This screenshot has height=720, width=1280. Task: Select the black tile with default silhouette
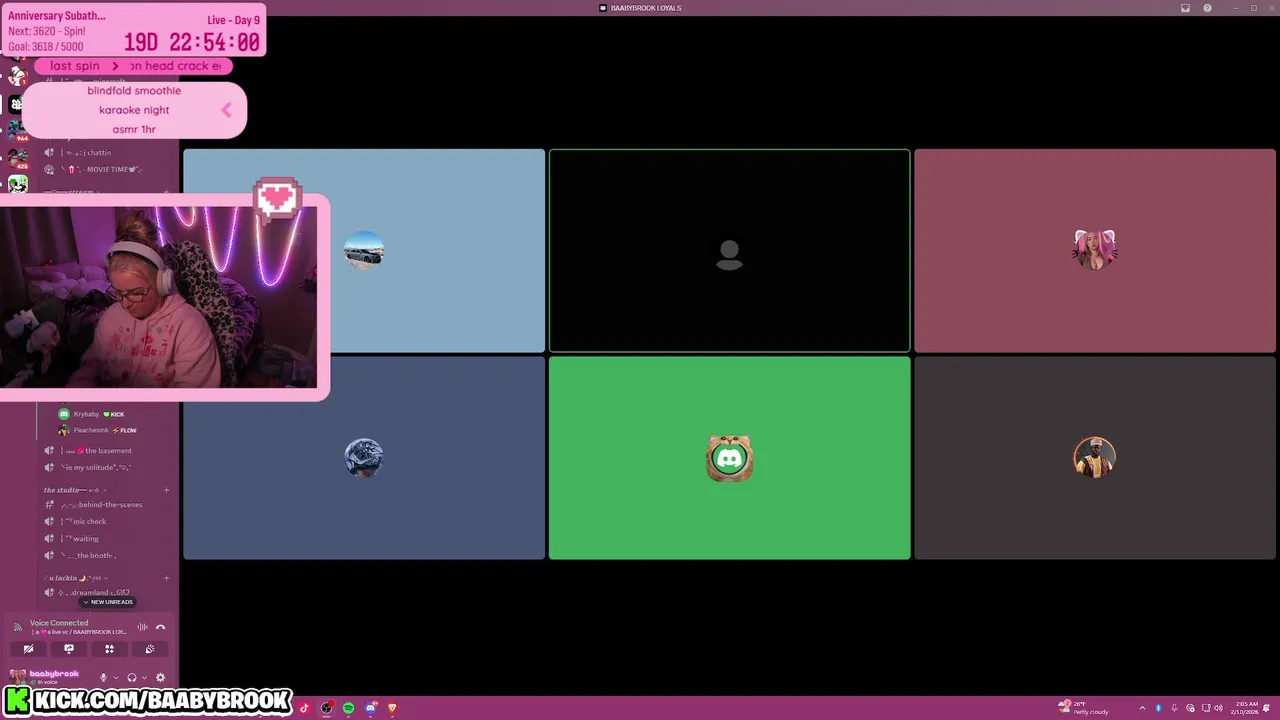coord(729,250)
